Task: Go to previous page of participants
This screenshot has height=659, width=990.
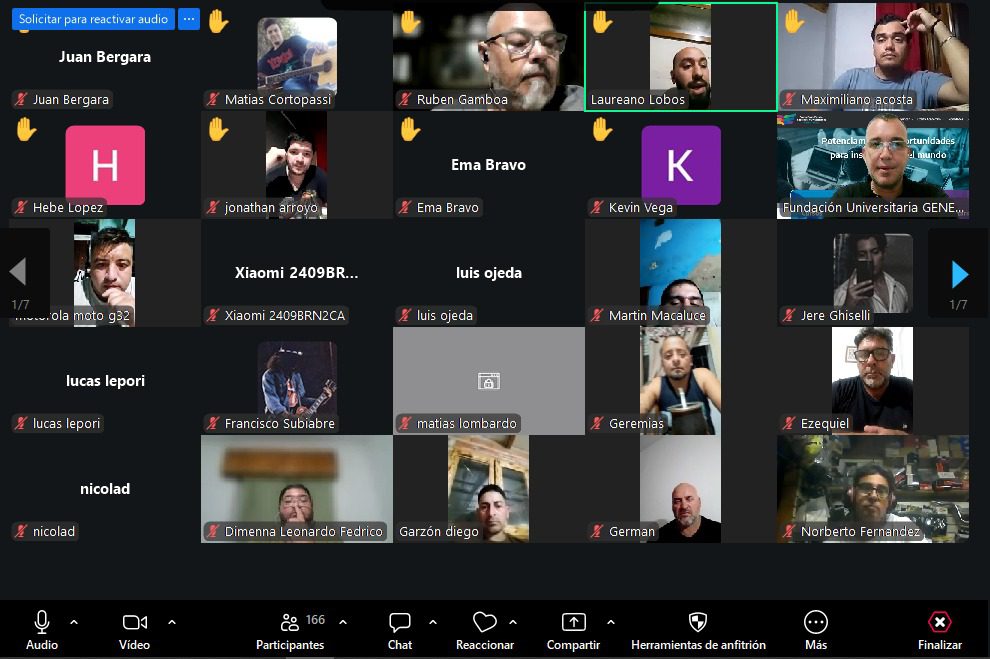Action: point(18,272)
